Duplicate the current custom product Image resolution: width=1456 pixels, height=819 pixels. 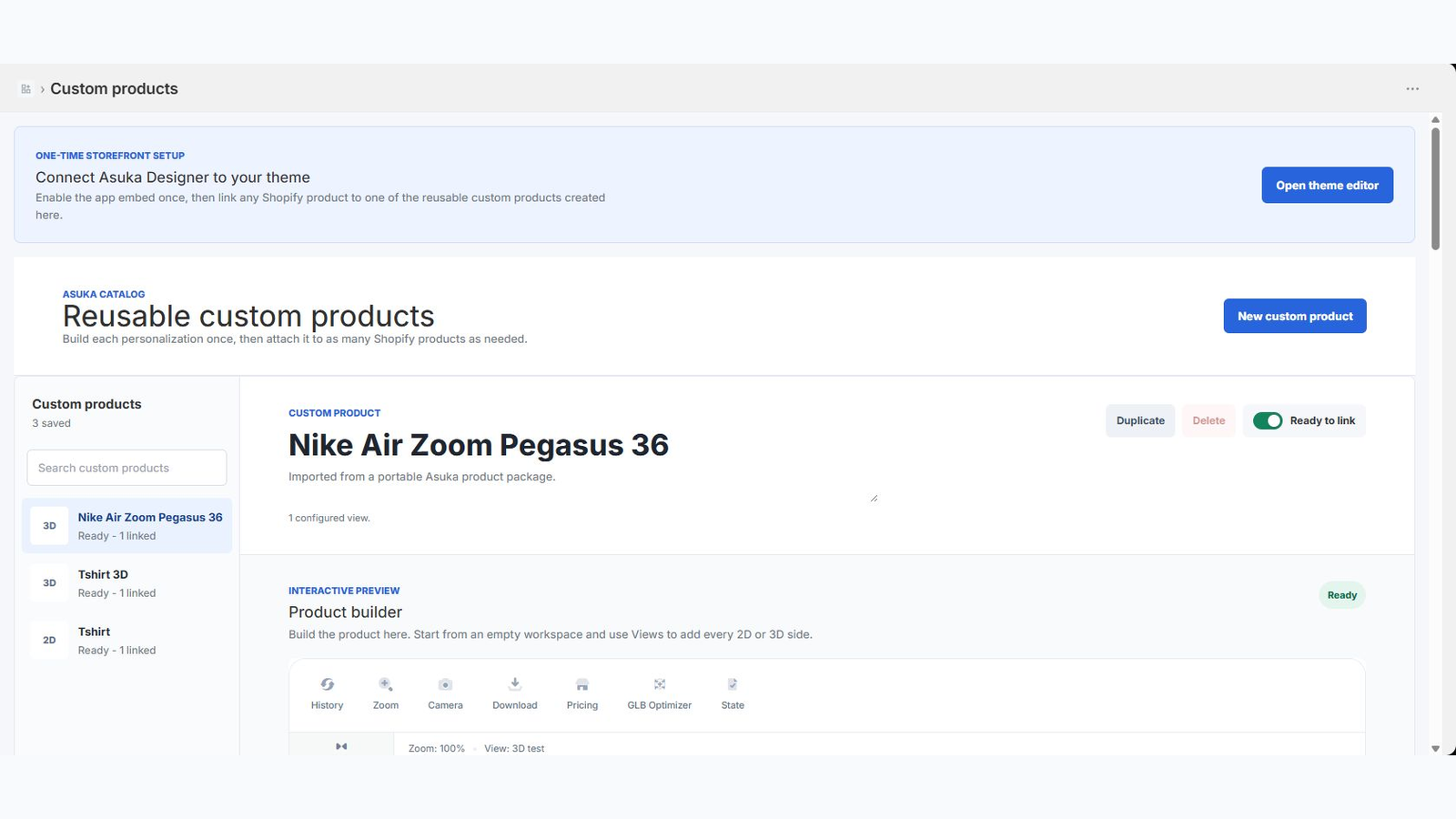(1140, 420)
